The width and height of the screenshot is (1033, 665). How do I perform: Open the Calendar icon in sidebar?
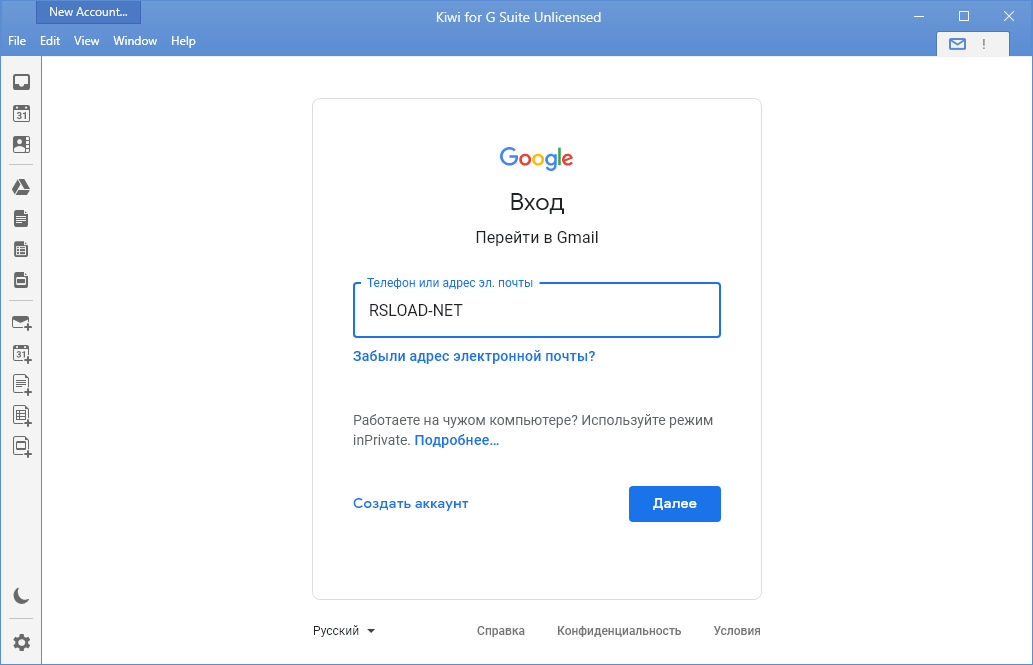[21, 114]
